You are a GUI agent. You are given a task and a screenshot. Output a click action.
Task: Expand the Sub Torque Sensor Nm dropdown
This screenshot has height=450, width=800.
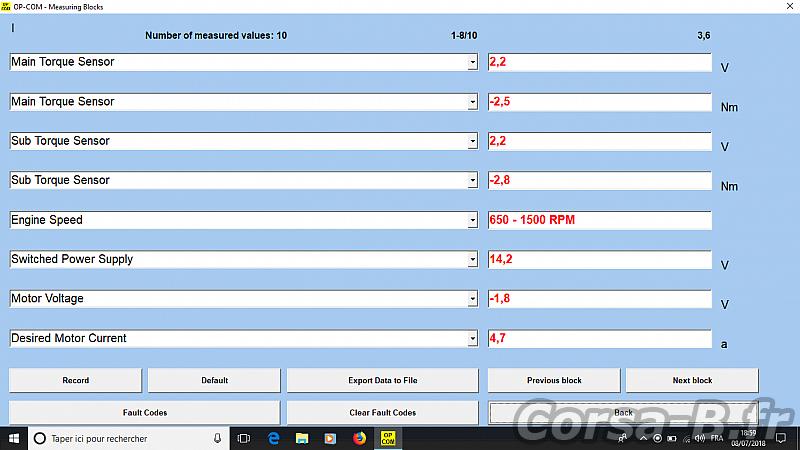(x=472, y=180)
